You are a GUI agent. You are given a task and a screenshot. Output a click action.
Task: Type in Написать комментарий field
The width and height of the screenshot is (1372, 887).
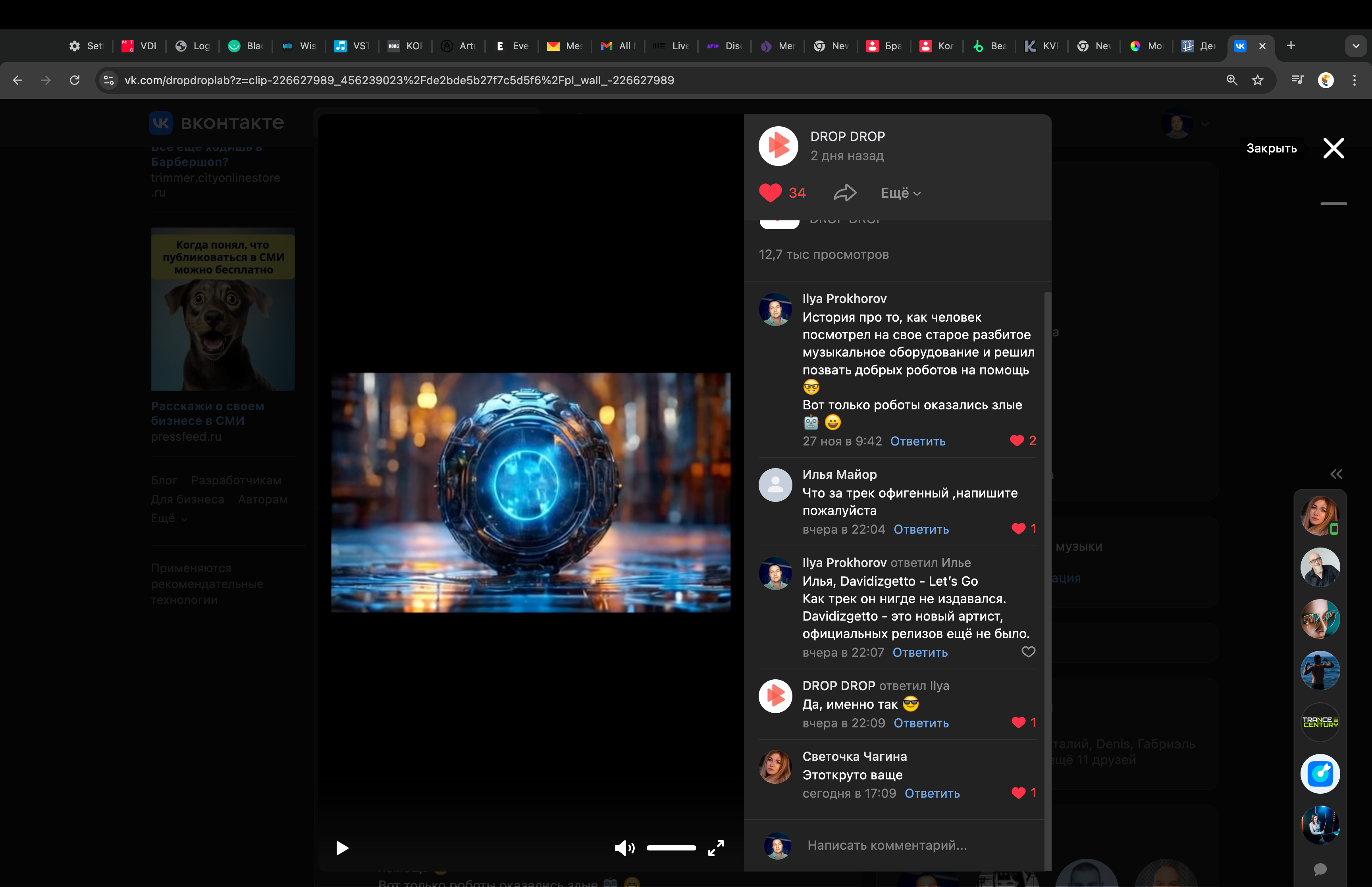pyautogui.click(x=886, y=845)
